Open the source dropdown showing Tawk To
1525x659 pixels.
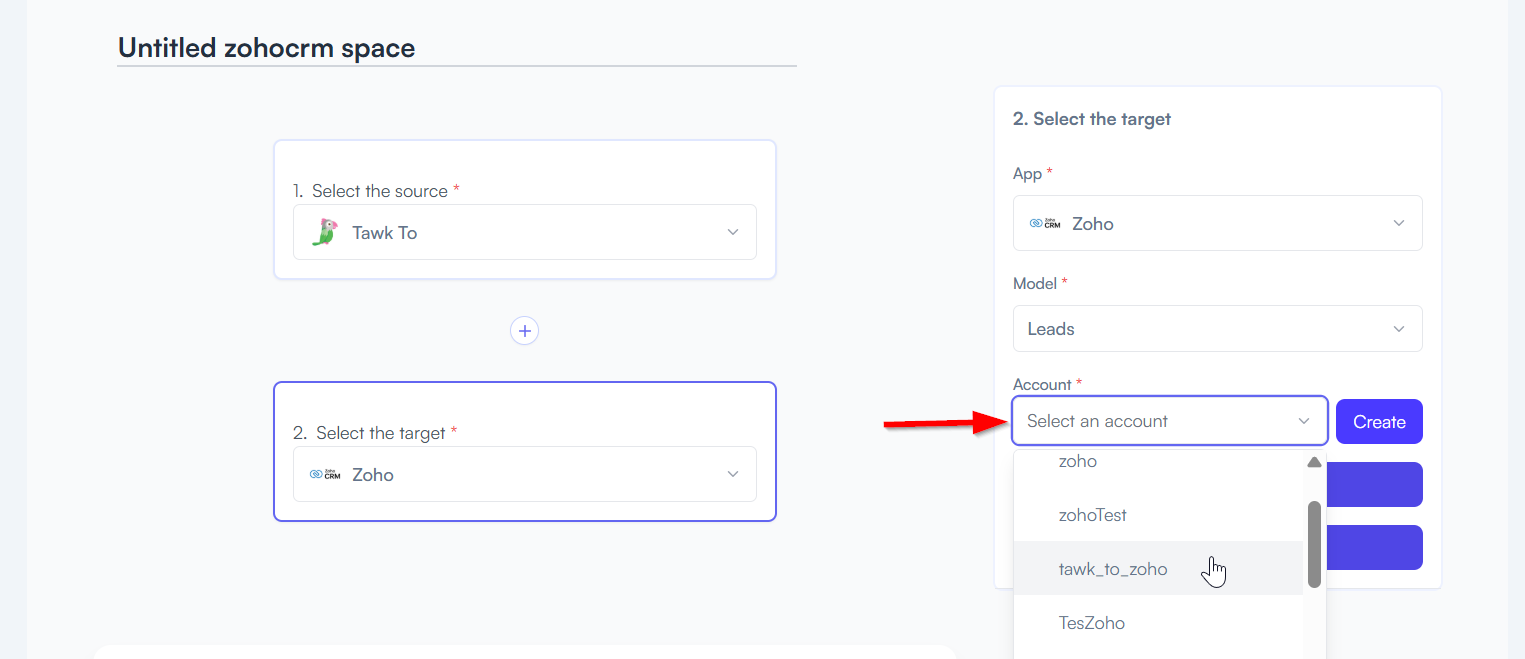[525, 232]
